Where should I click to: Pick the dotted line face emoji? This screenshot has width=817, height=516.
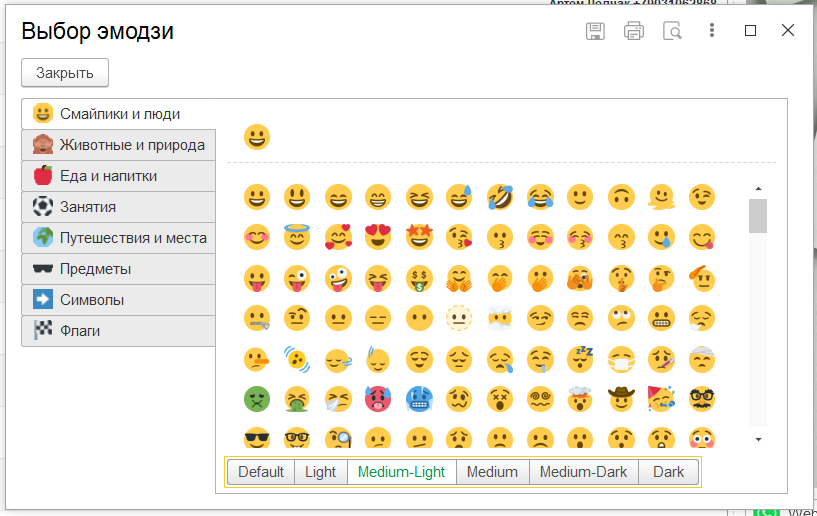click(x=459, y=318)
